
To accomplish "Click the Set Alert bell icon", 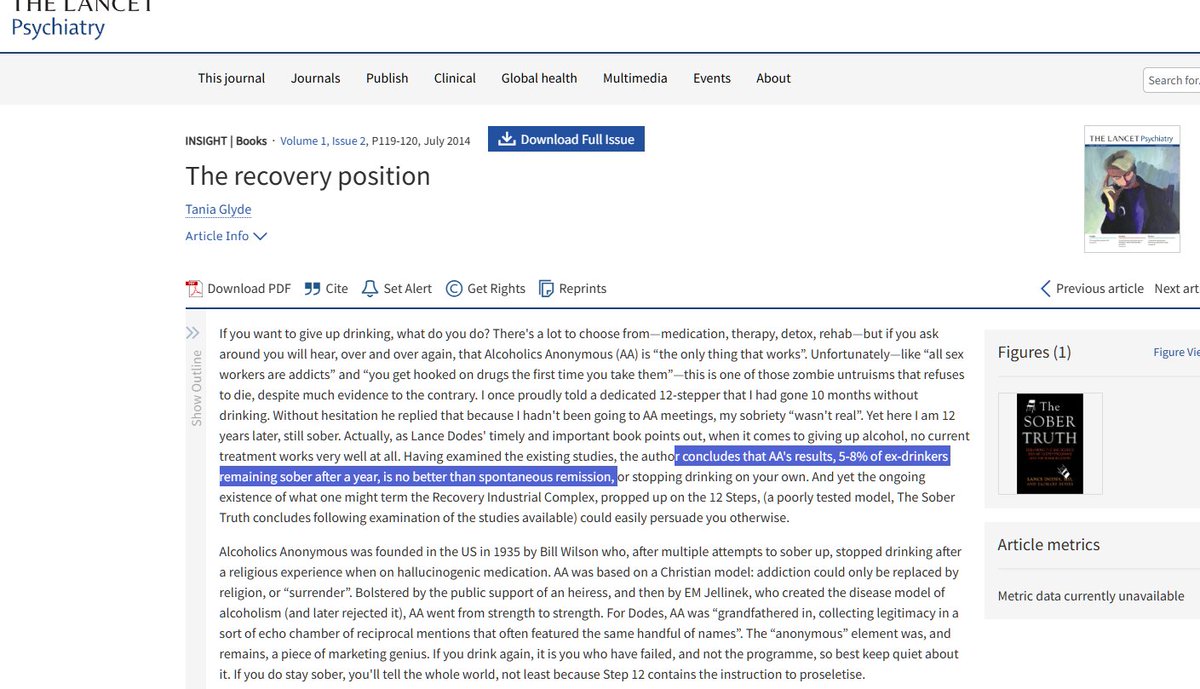I will [370, 288].
